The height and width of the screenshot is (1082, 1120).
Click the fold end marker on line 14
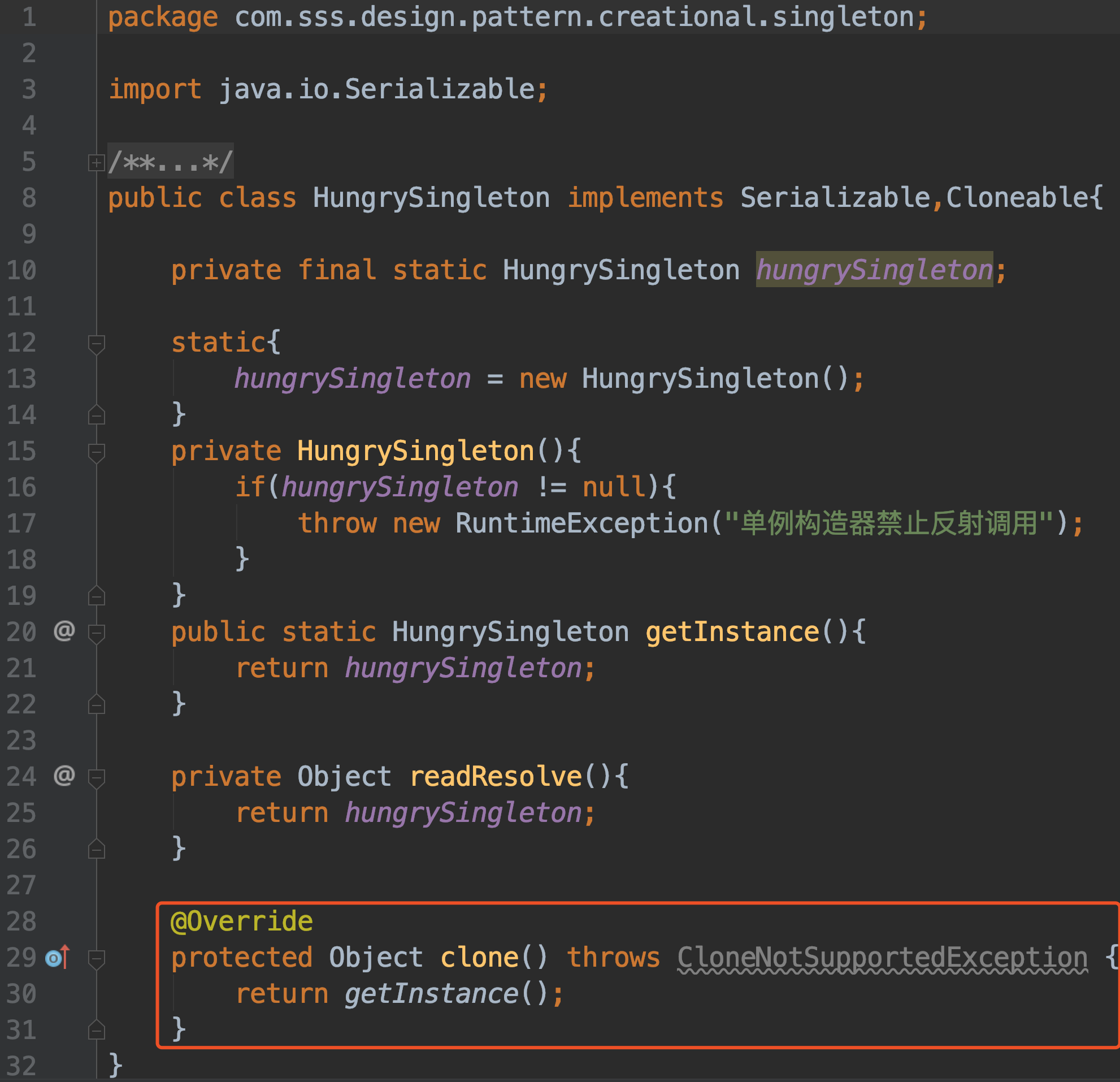[x=96, y=416]
